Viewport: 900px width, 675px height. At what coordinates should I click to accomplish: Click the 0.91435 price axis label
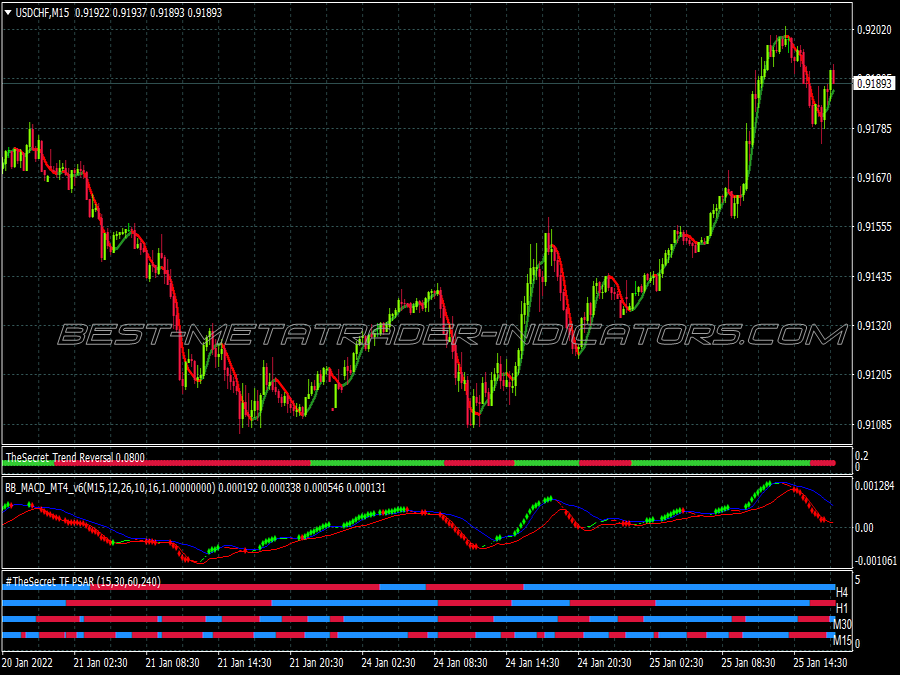pos(874,277)
